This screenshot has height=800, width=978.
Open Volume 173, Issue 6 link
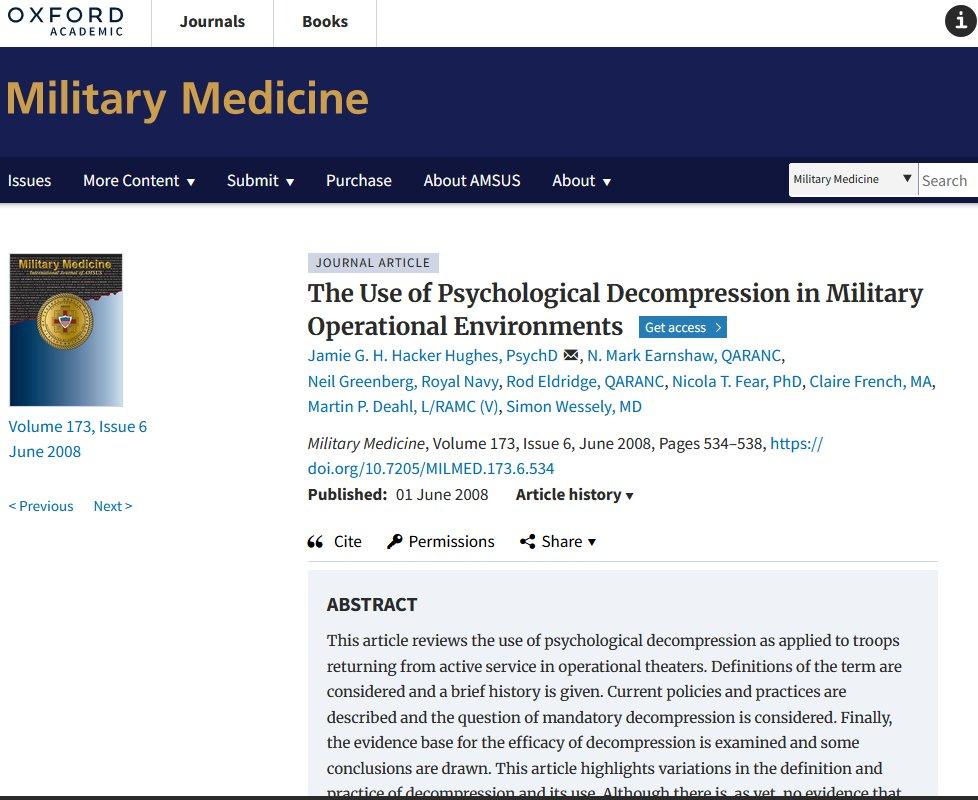(77, 427)
